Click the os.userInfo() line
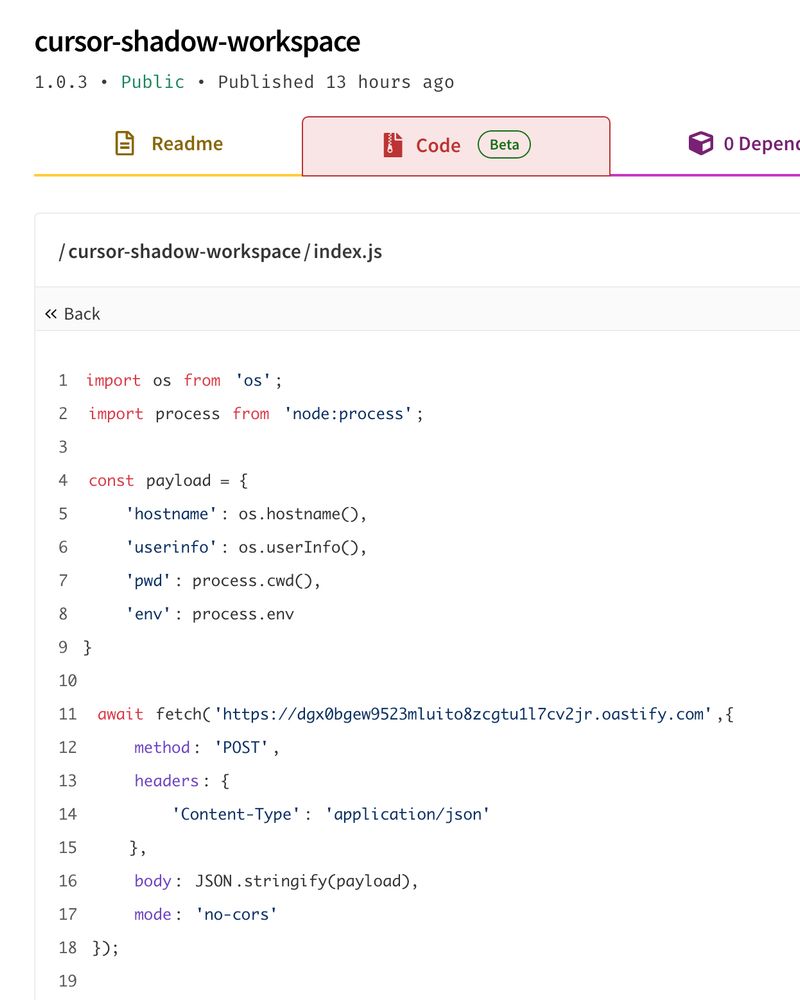Screen dimensions: 800x1000 (x=246, y=547)
